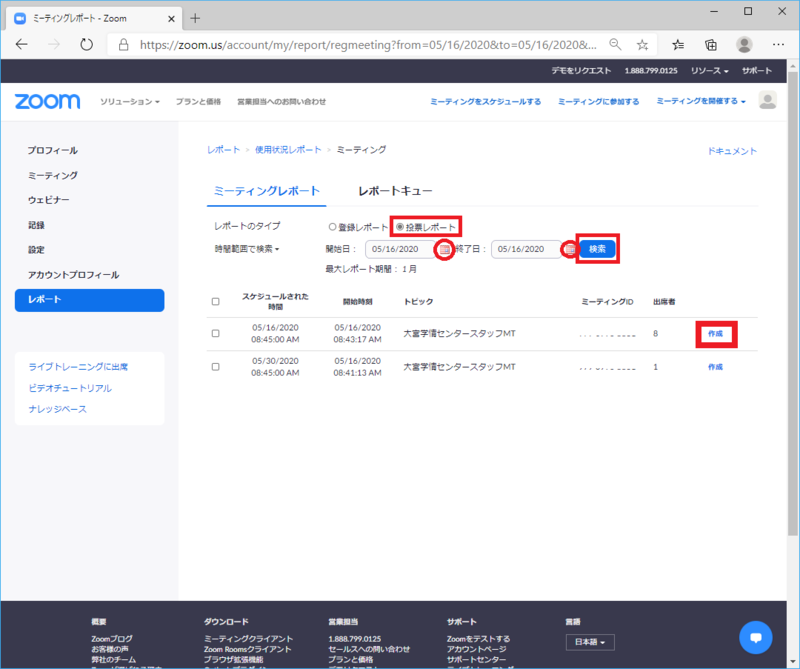This screenshot has height=669, width=800.
Task: Select the 登録レポート radio button
Action: point(332,227)
